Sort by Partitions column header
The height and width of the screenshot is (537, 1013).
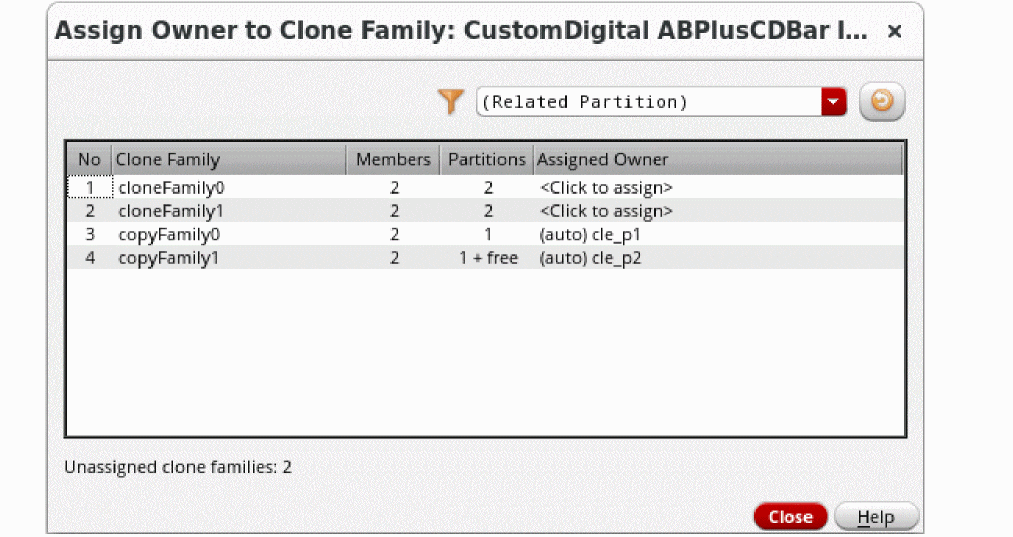point(486,160)
